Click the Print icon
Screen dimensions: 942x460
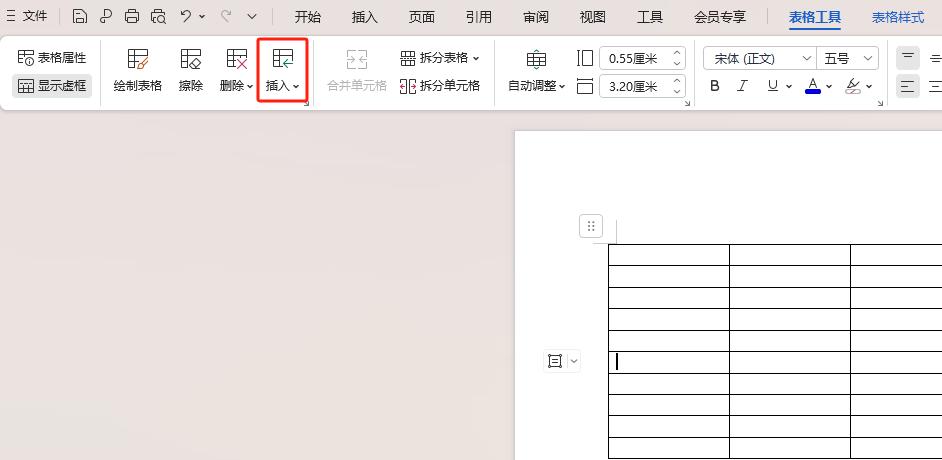132,17
